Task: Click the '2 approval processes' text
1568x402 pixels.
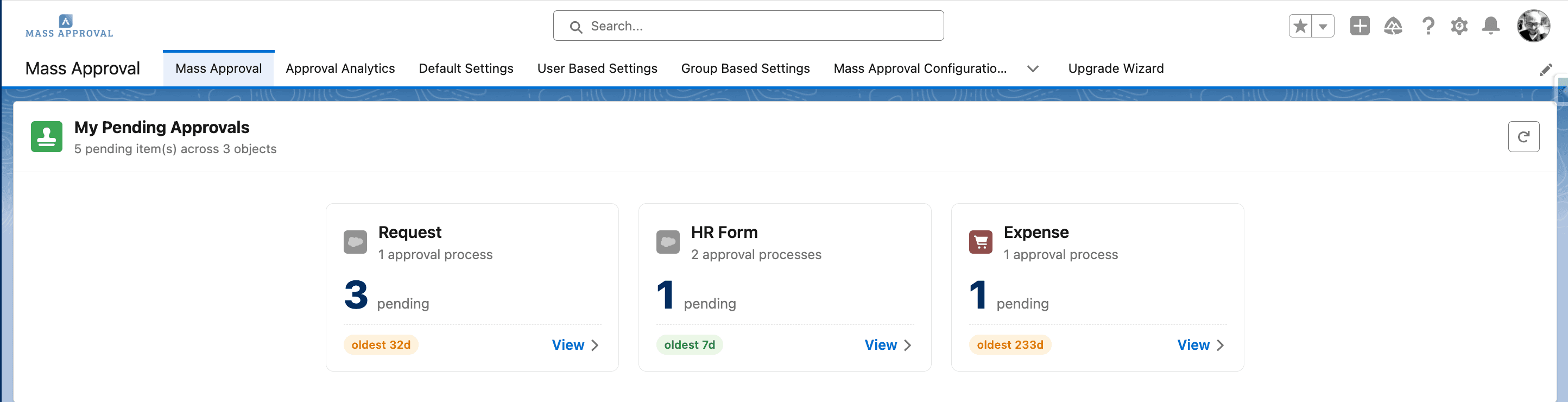Action: [x=756, y=255]
